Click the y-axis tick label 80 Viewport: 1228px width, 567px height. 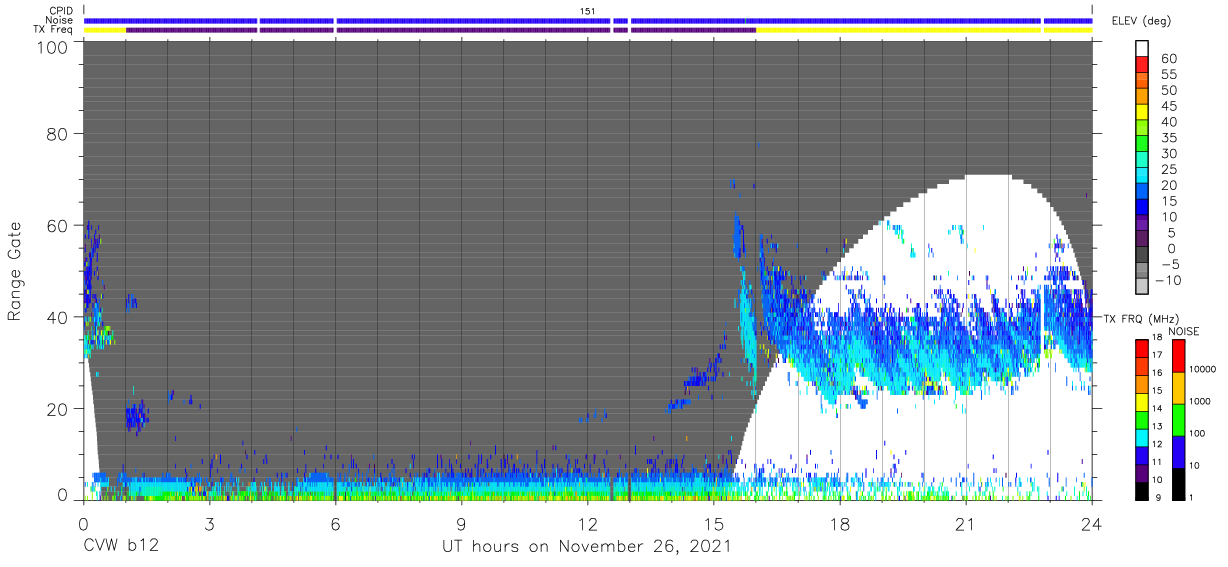(57, 133)
